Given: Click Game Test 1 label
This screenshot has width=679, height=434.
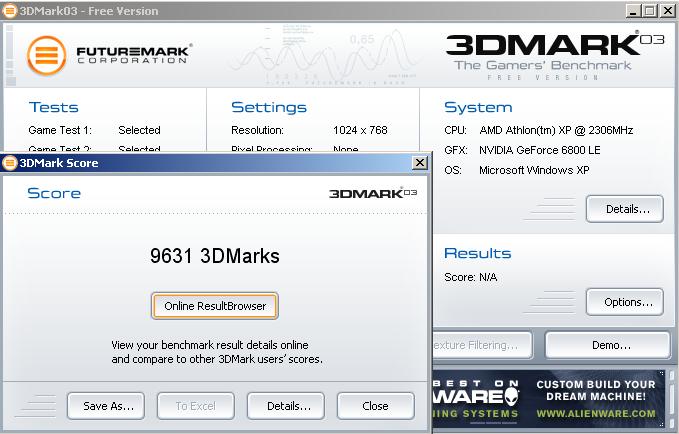Looking at the screenshot, I should point(60,130).
